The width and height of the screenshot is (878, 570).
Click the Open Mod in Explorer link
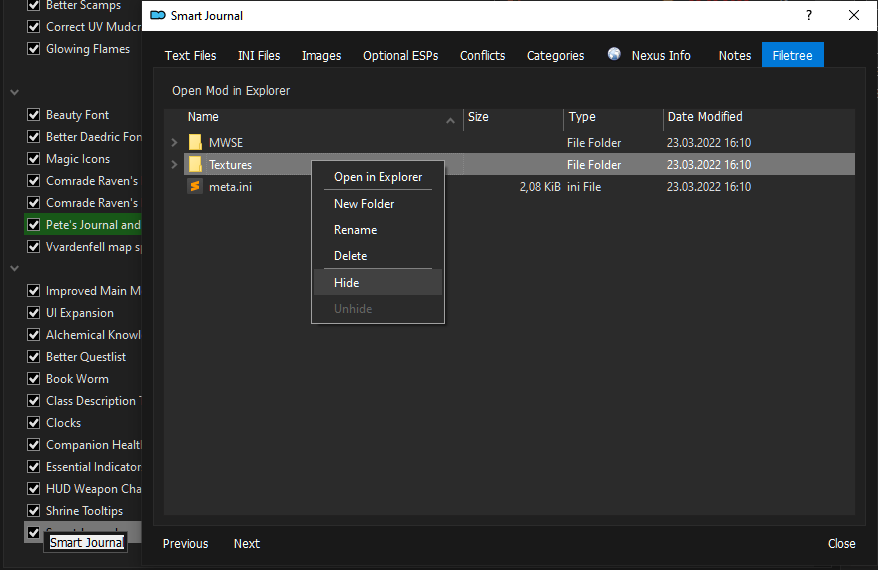point(231,91)
